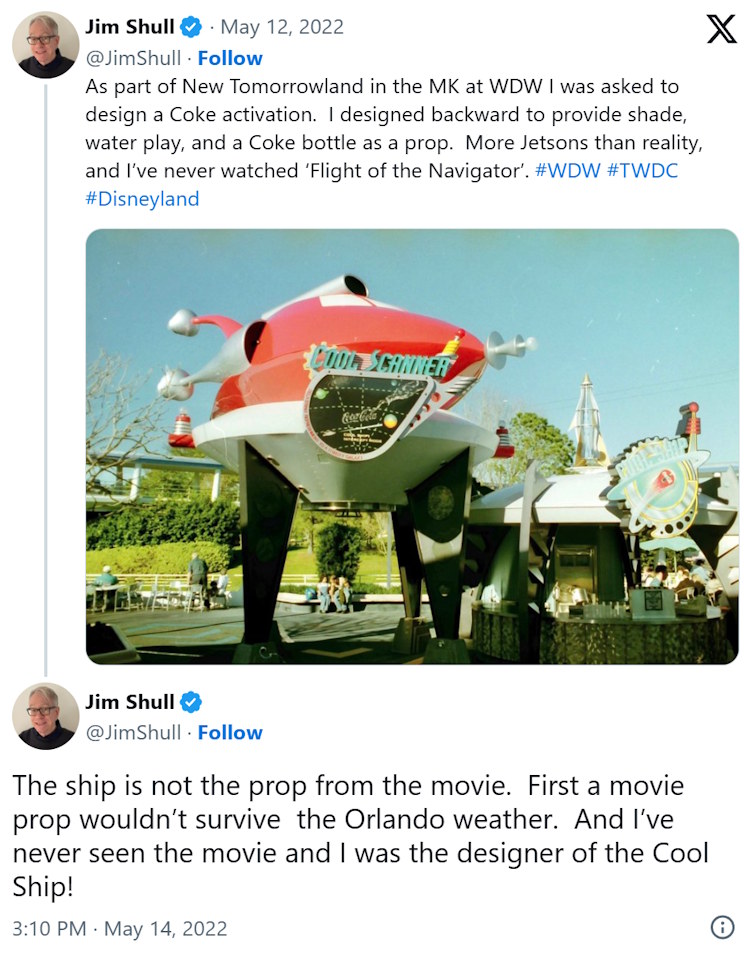Click the @JimShull handle in the top tweet

click(133, 58)
